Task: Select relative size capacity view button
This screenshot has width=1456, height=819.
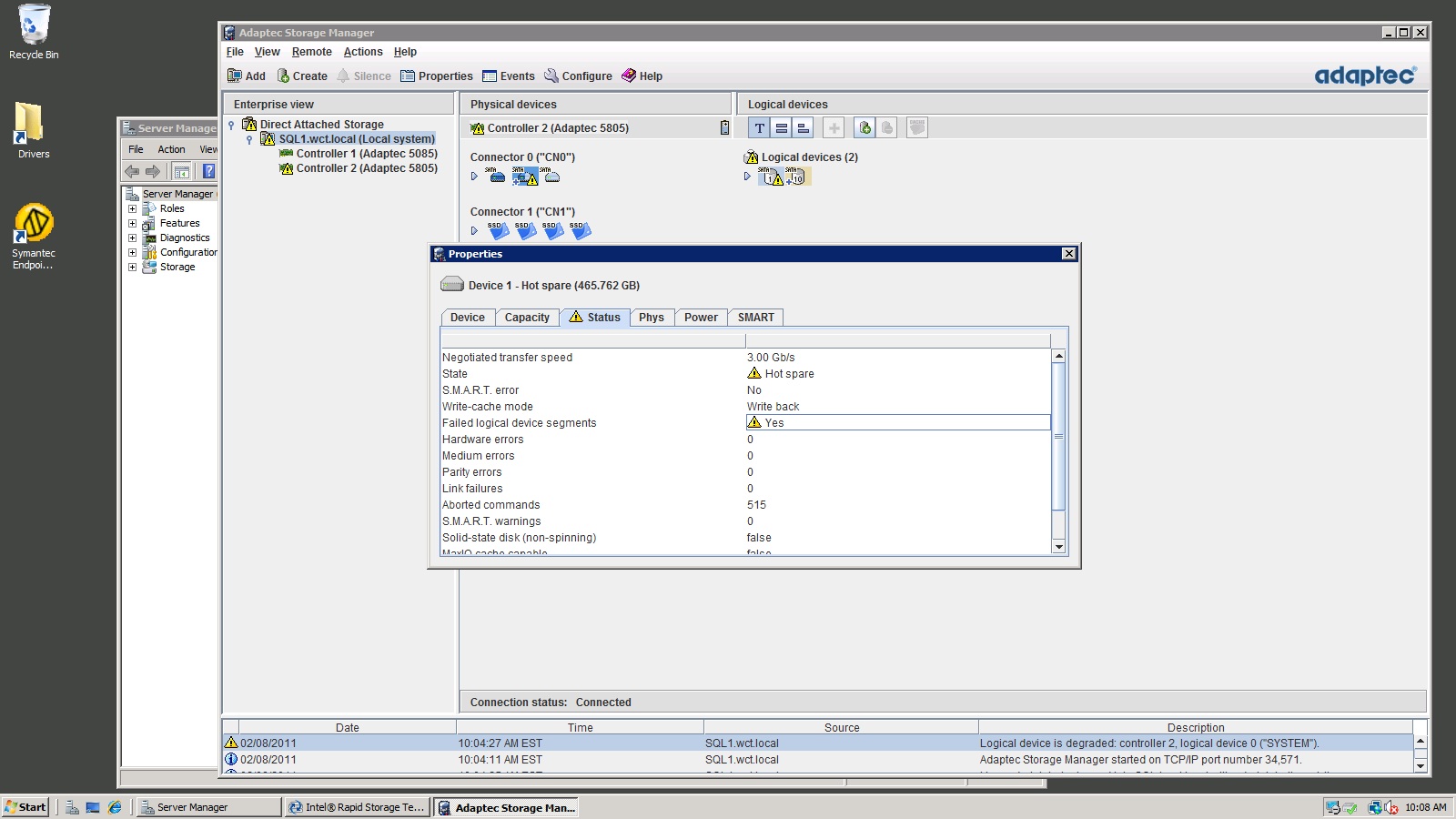Action: click(x=803, y=128)
